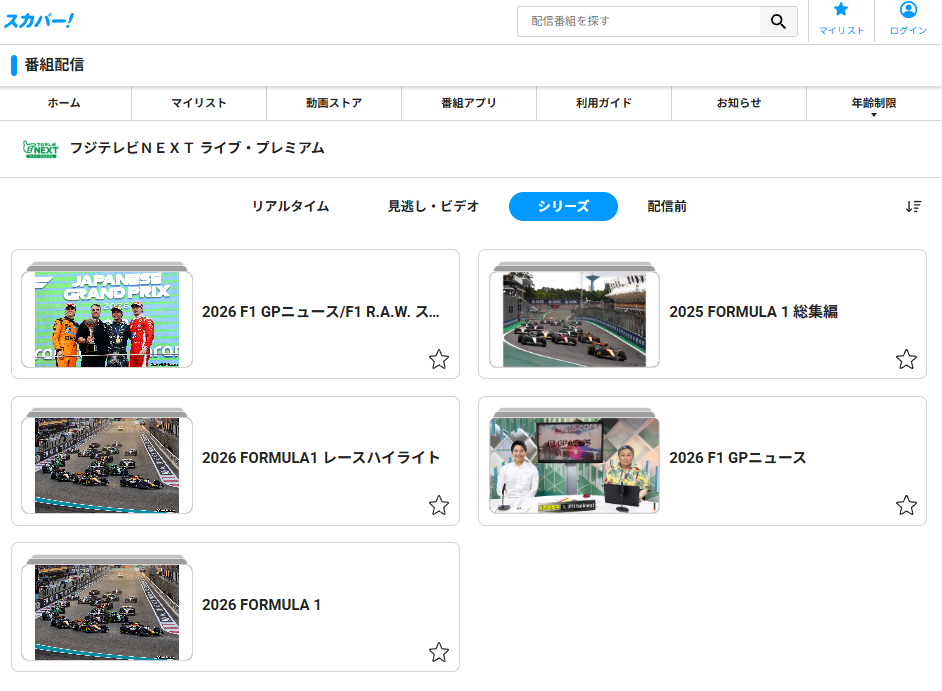The width and height of the screenshot is (942, 691).
Task: Open お知らせ nav item
Action: [739, 103]
